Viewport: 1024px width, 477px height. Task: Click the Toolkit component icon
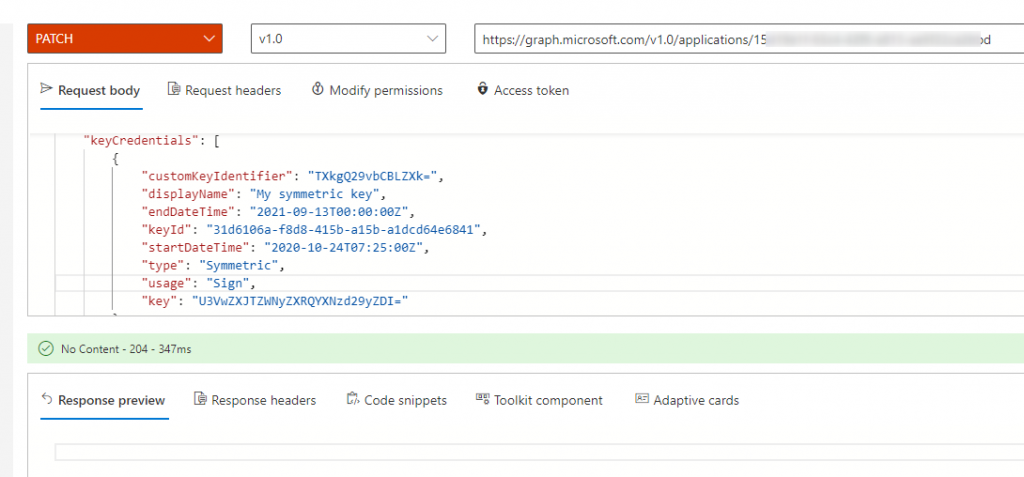click(483, 398)
